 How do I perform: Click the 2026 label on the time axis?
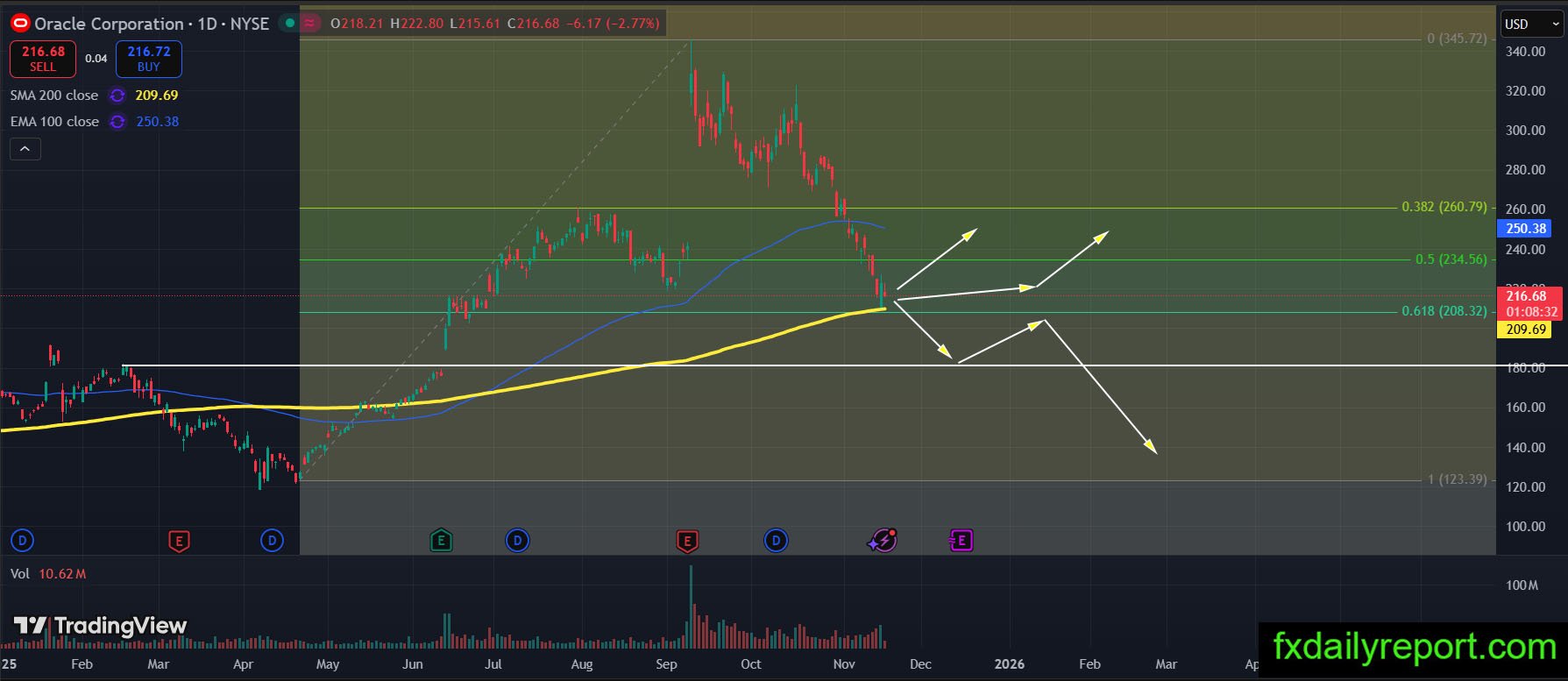pos(1010,664)
